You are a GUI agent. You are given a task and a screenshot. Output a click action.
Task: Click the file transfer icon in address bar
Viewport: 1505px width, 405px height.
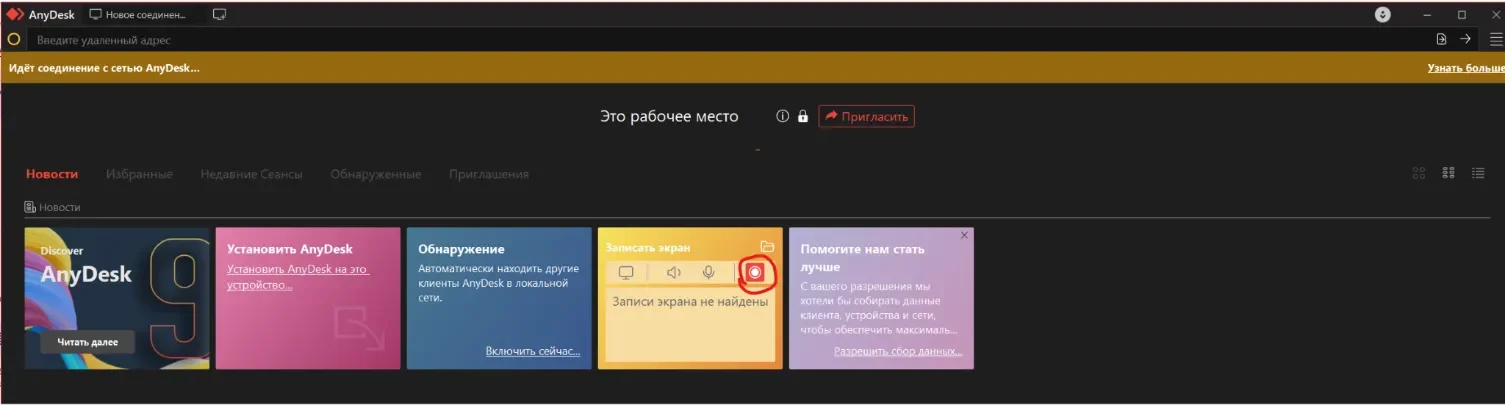click(x=1441, y=39)
